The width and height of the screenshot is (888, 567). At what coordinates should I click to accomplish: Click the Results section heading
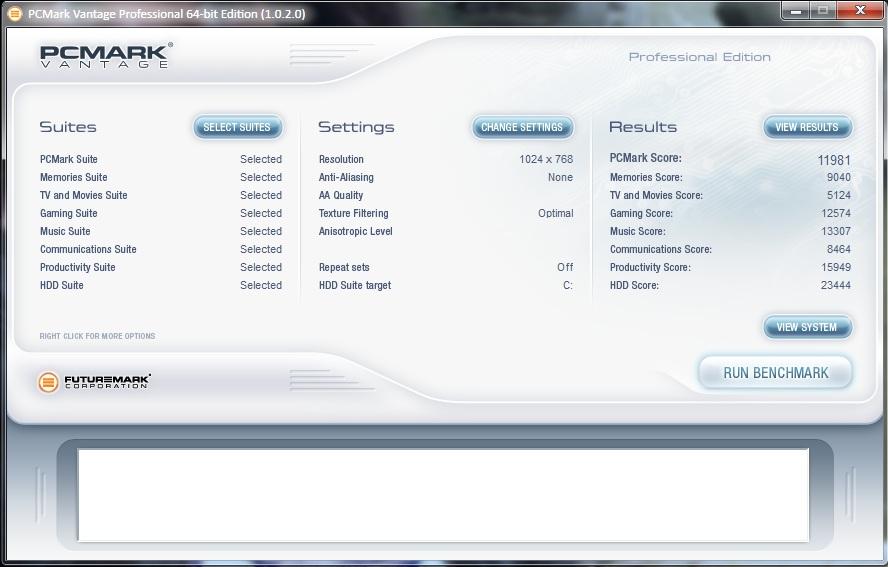point(643,127)
